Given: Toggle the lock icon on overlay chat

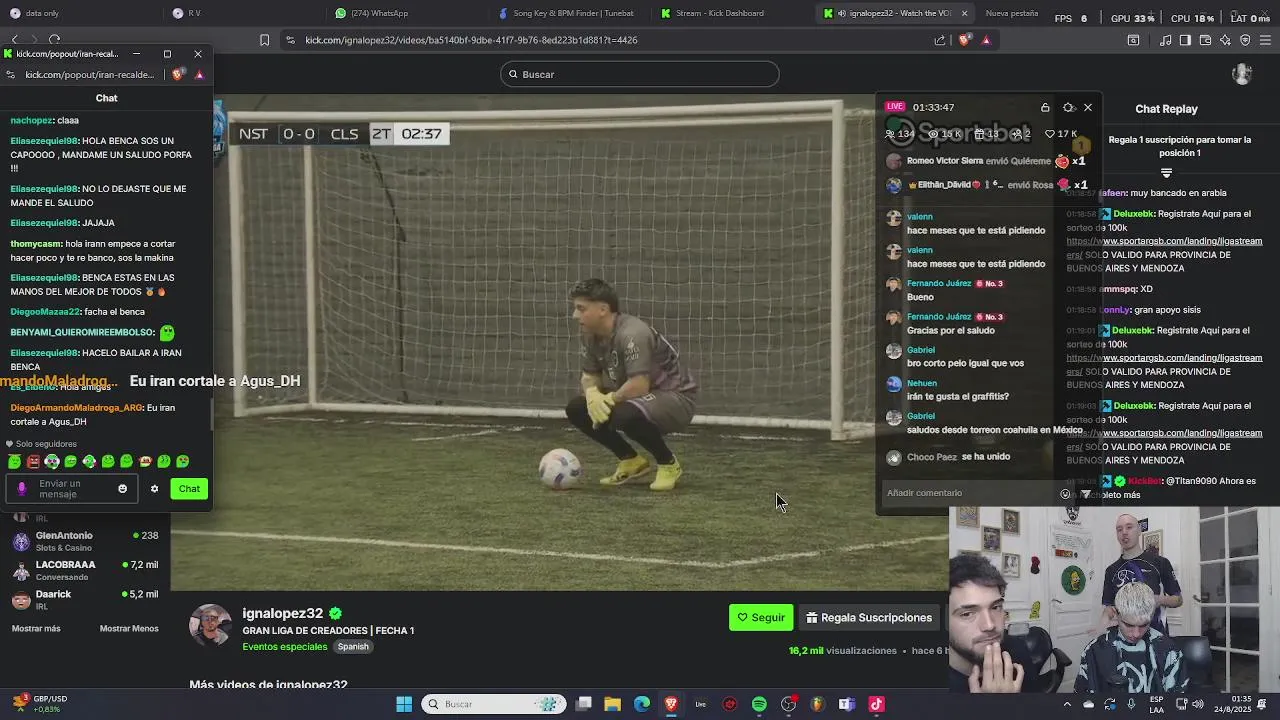Looking at the screenshot, I should [1045, 108].
